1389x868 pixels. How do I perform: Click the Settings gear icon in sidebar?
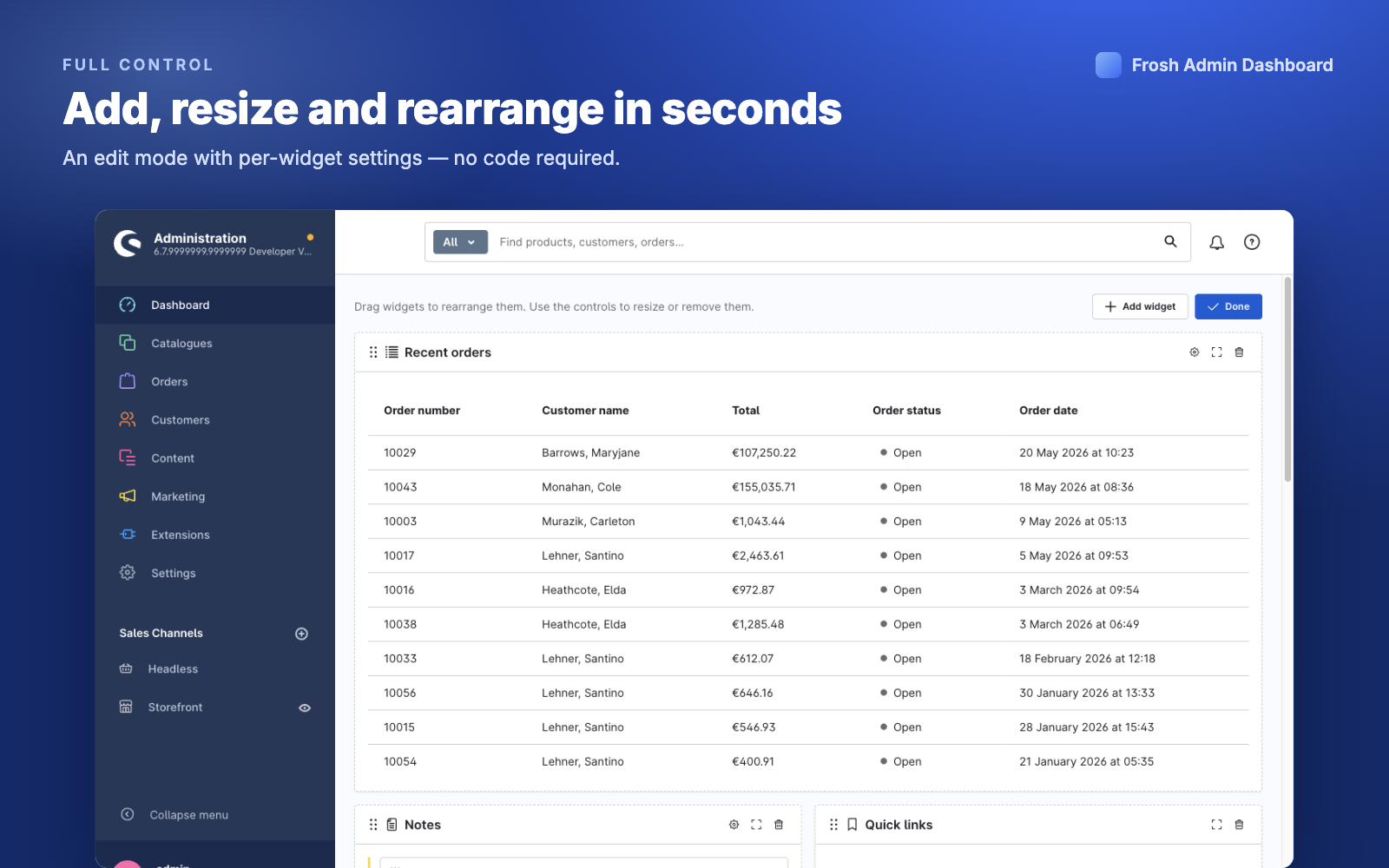128,572
